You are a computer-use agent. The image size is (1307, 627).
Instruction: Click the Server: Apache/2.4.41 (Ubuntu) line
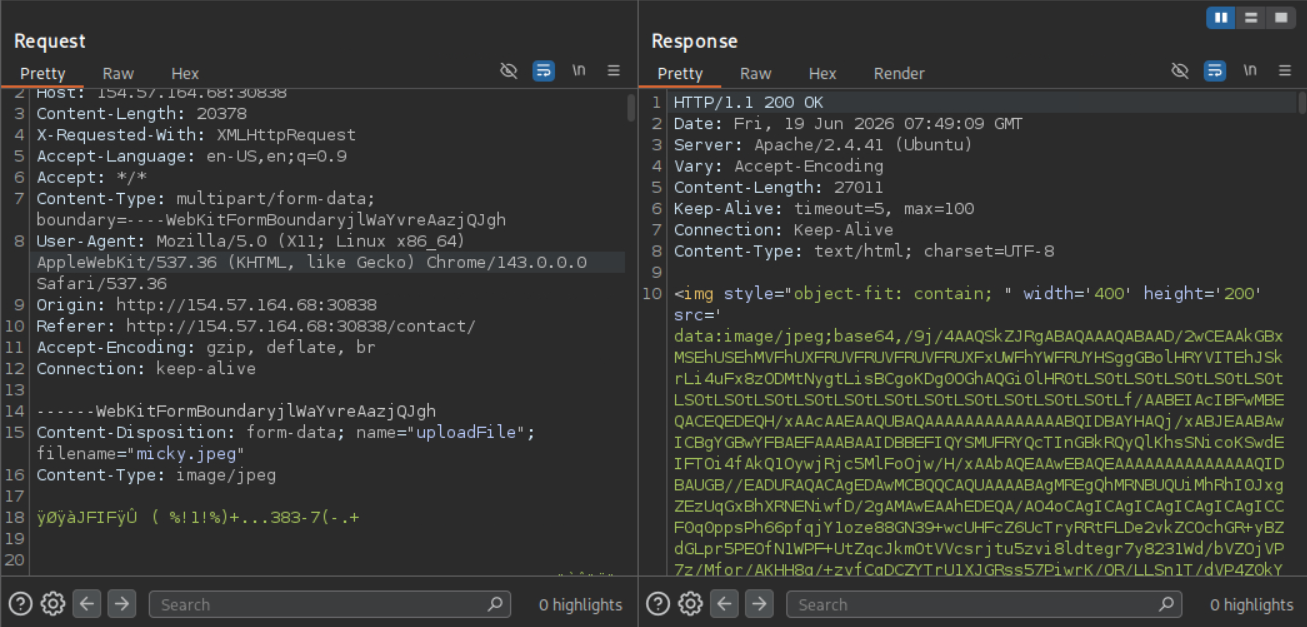pyautogui.click(x=823, y=145)
